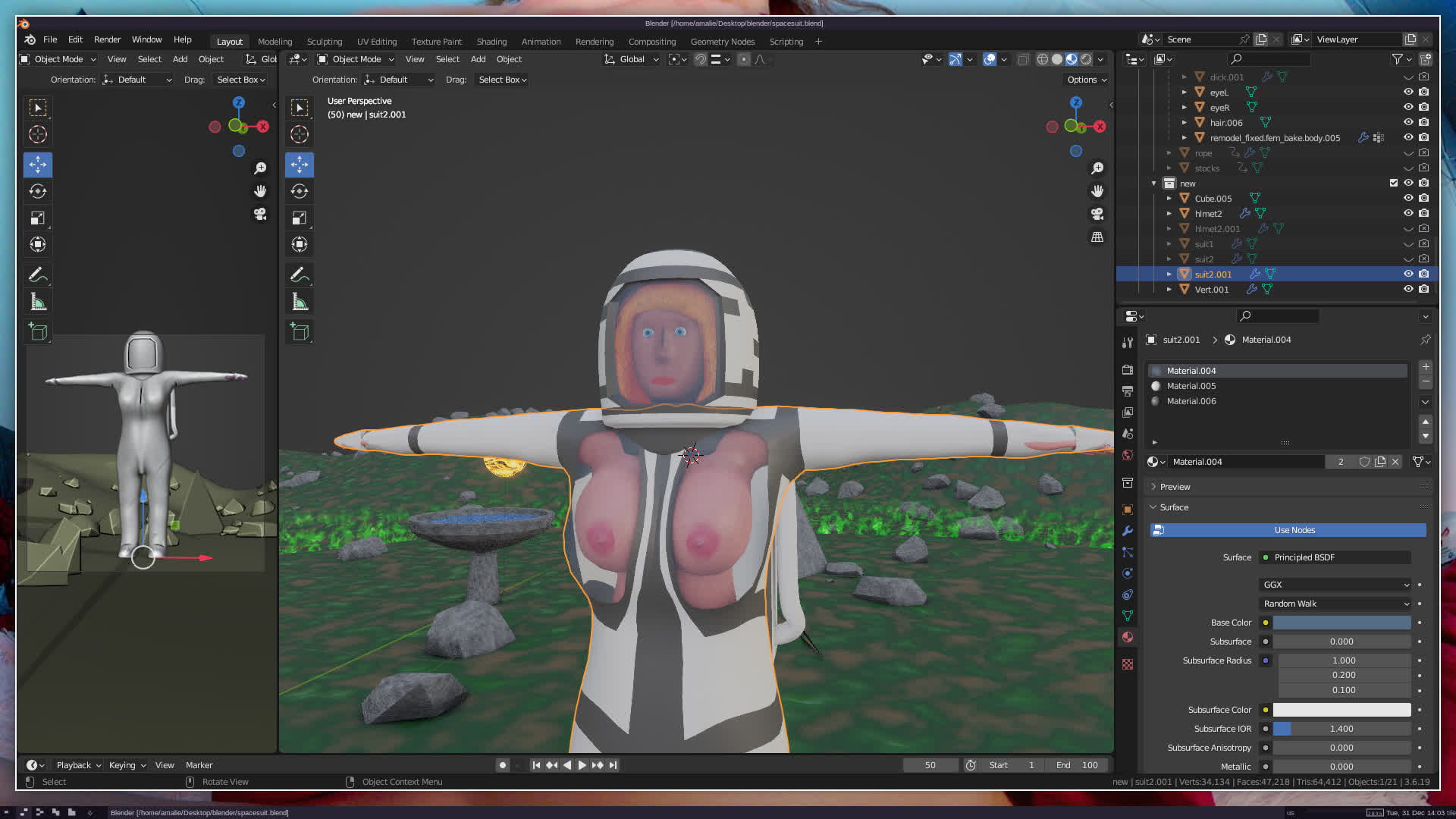Open the Render menu
This screenshot has width=1456, height=819.
[x=107, y=39]
